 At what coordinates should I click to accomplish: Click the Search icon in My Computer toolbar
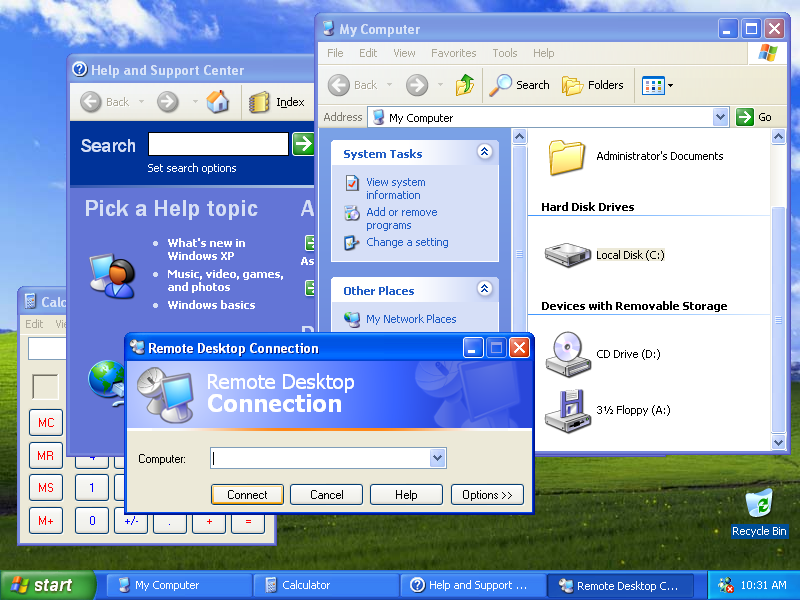tap(519, 85)
